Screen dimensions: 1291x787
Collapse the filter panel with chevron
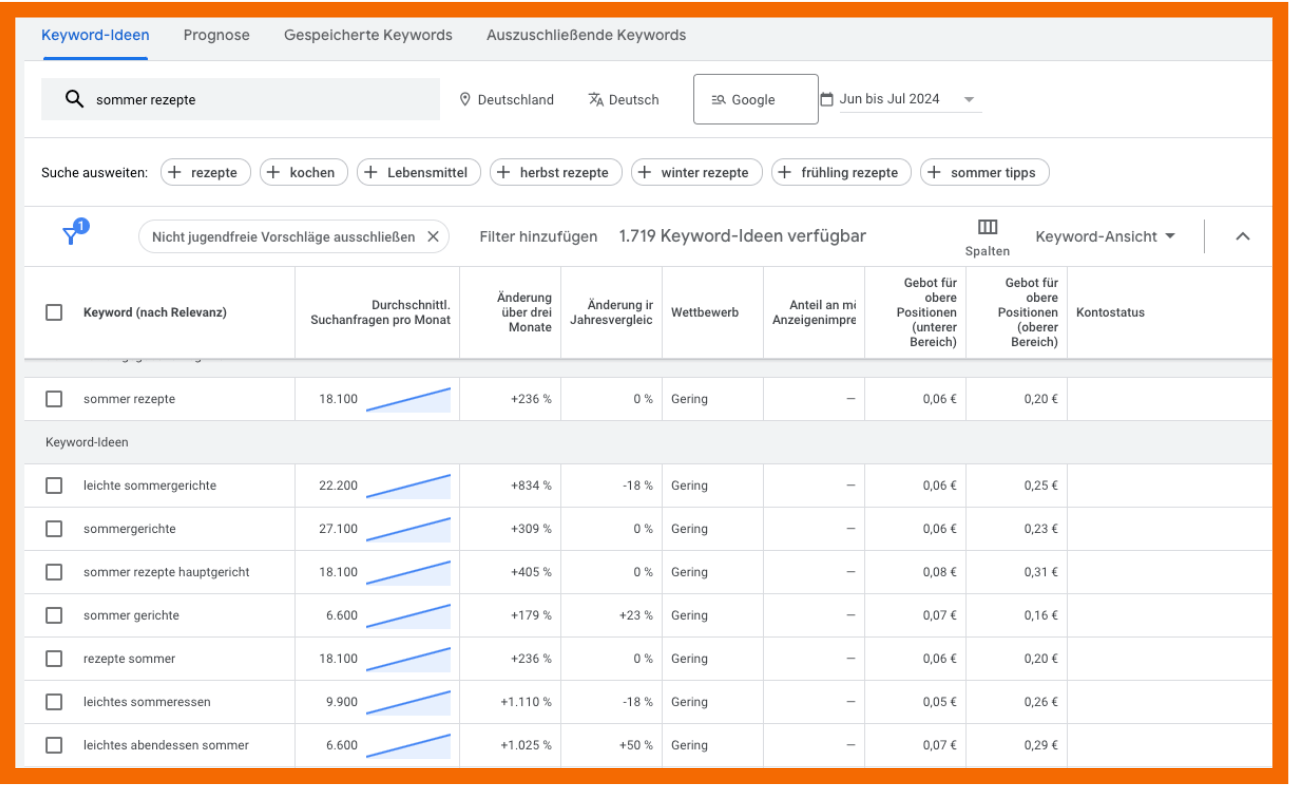tap(1243, 237)
